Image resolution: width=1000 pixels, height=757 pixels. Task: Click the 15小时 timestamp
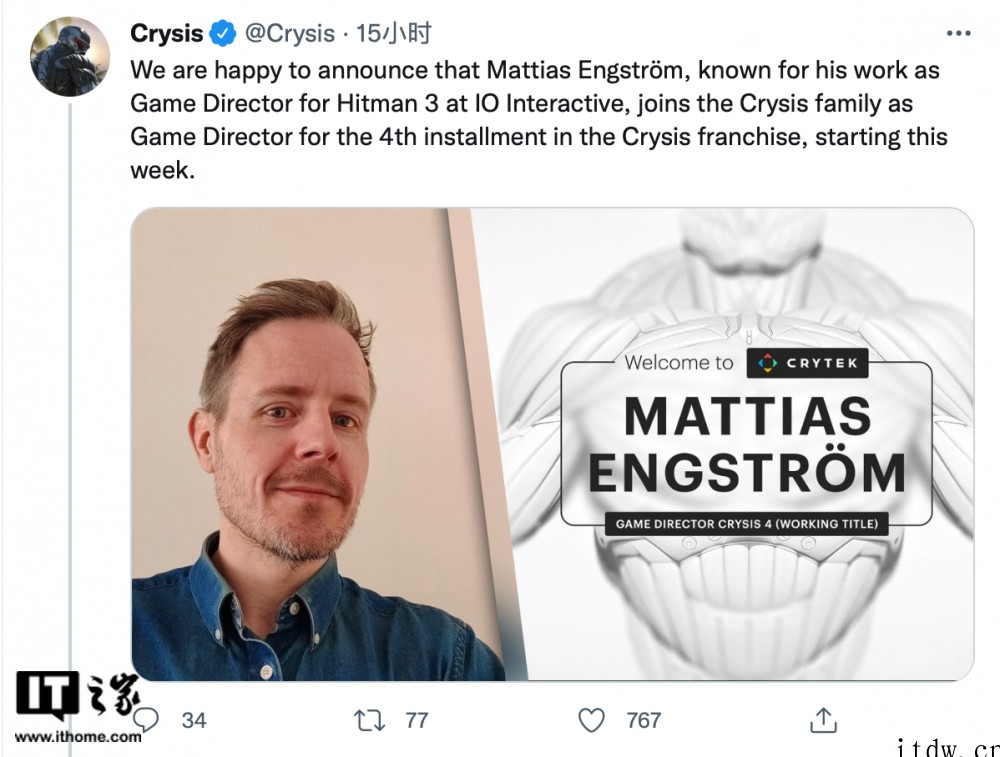[393, 33]
